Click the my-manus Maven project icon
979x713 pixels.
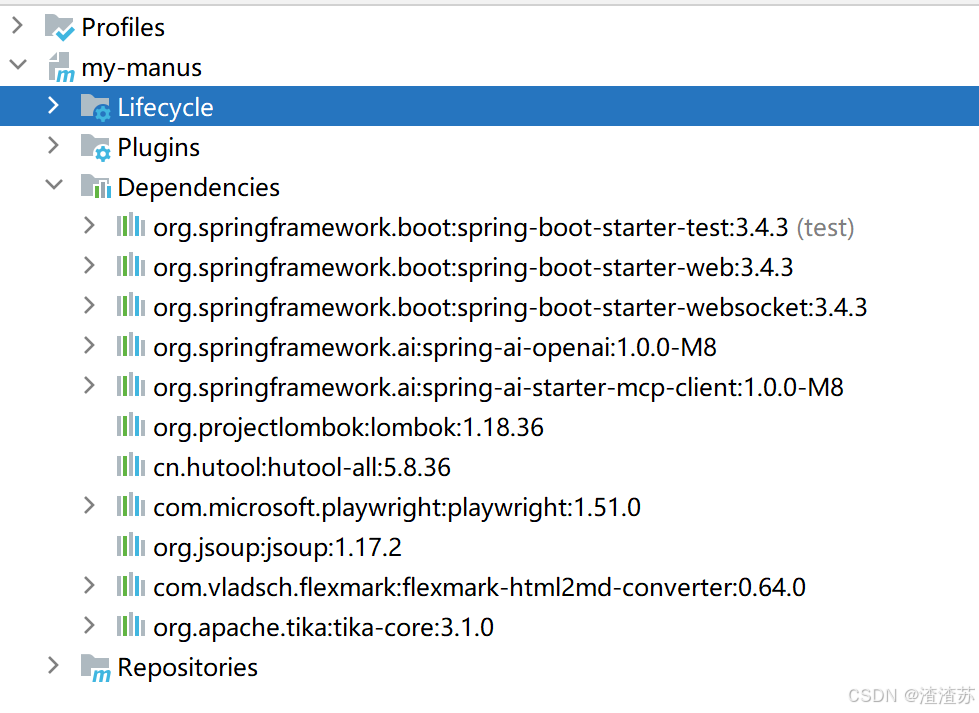tap(61, 67)
